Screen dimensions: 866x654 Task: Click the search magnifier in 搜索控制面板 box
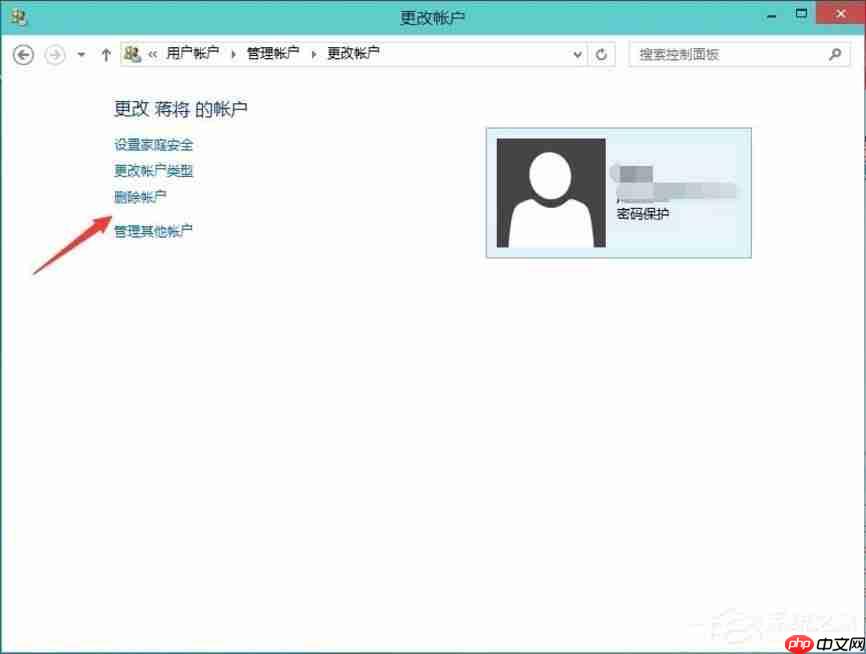836,54
